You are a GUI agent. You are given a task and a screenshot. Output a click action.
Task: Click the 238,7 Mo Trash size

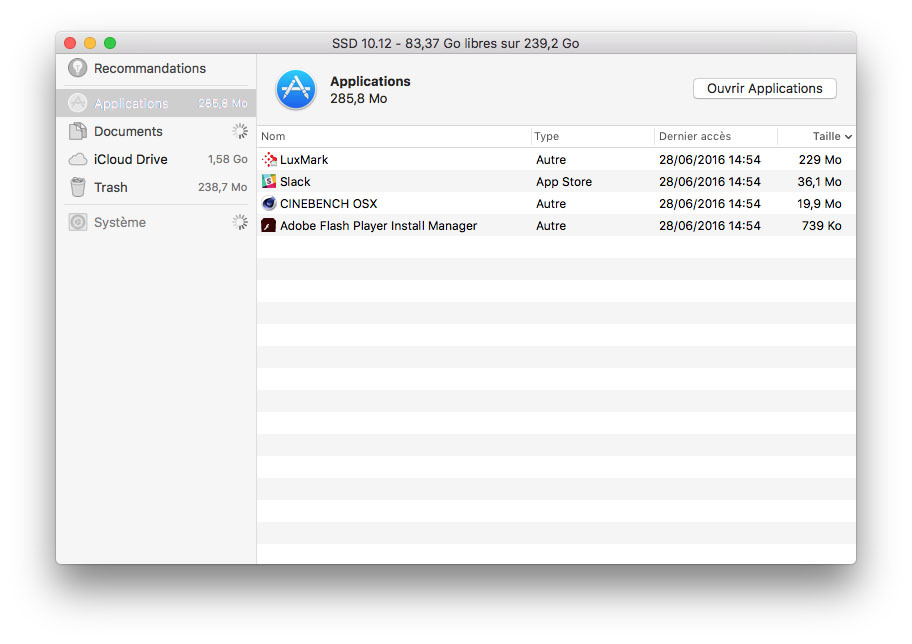point(222,187)
